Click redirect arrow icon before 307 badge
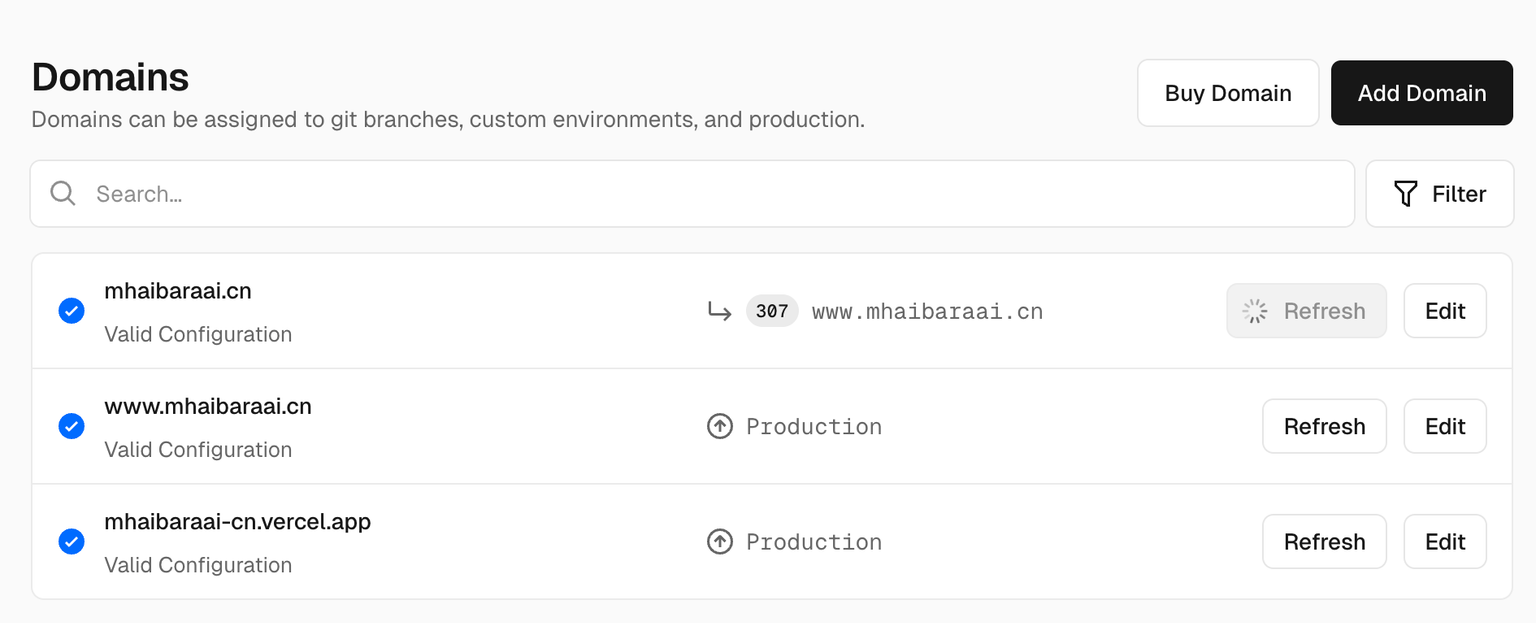Screen dimensions: 1536x623 pyautogui.click(x=719, y=311)
